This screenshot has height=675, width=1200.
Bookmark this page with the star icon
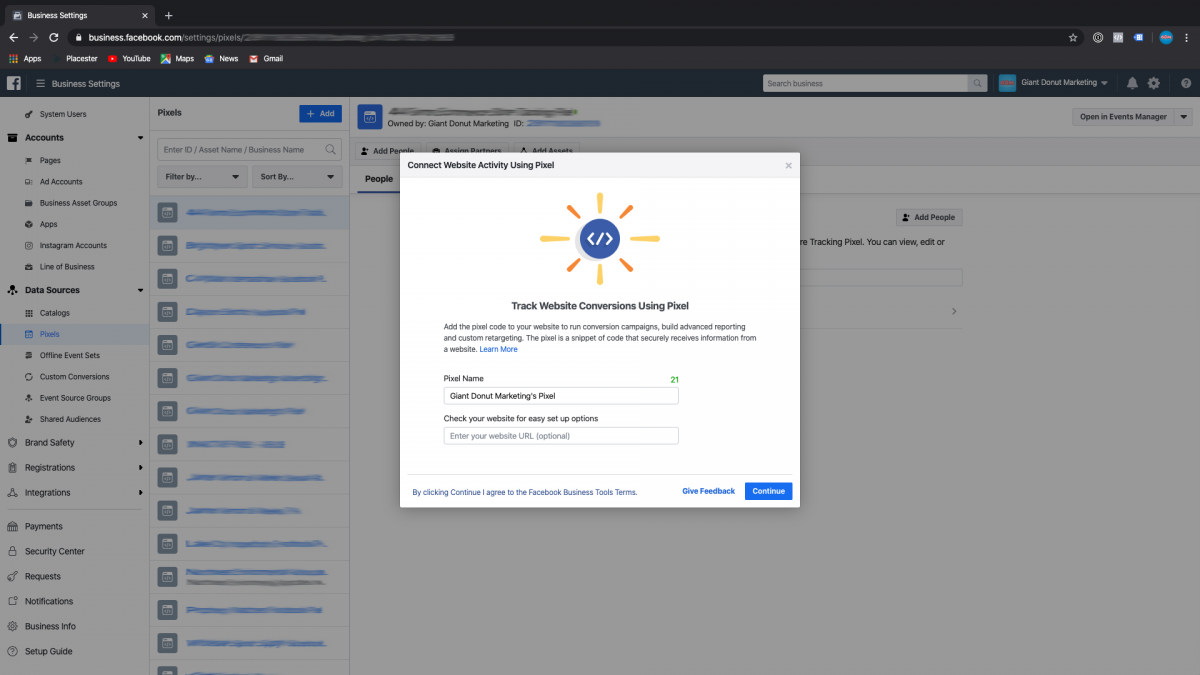(x=1073, y=37)
